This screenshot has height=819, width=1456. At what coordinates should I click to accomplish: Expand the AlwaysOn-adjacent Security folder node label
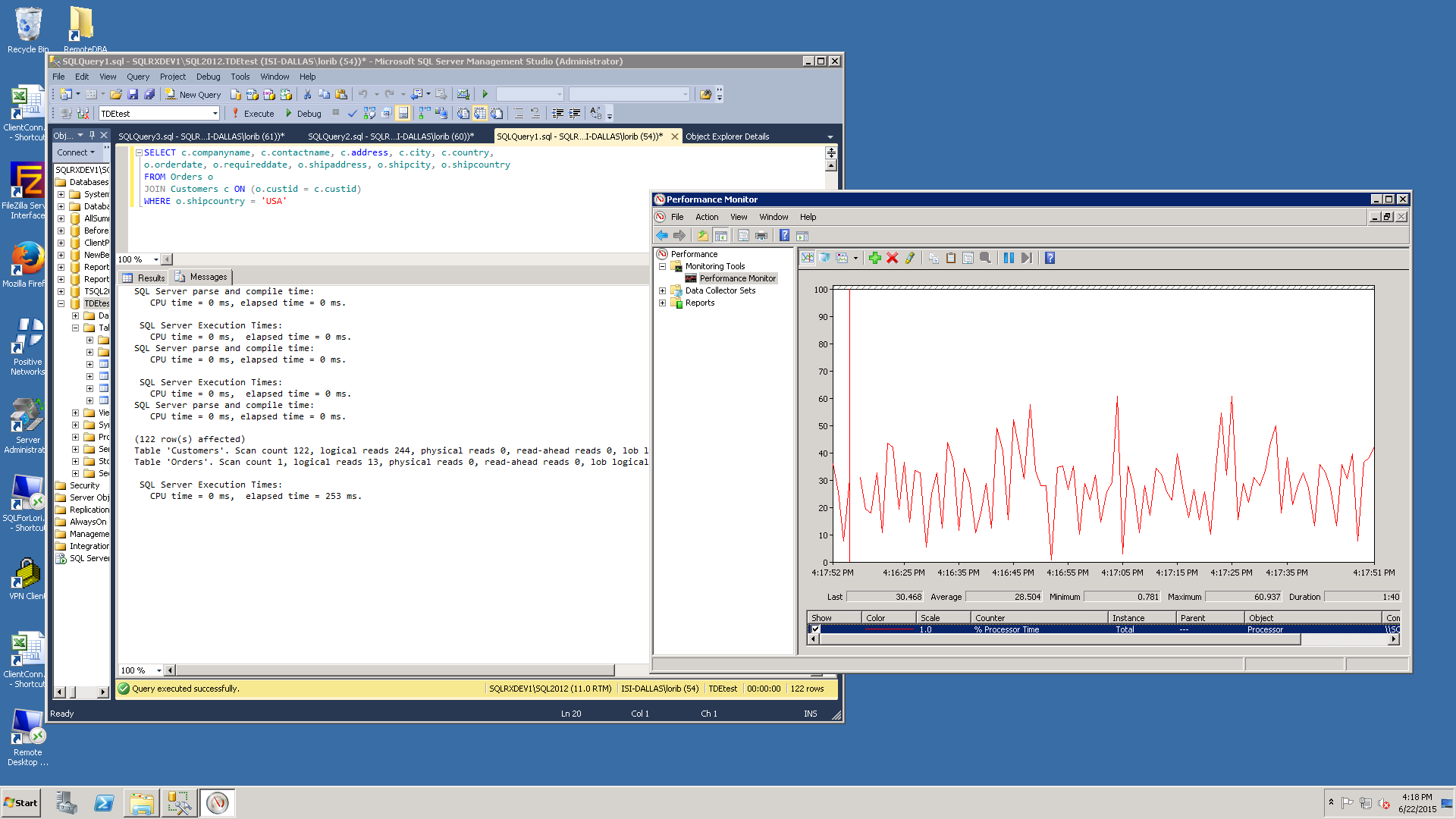84,486
